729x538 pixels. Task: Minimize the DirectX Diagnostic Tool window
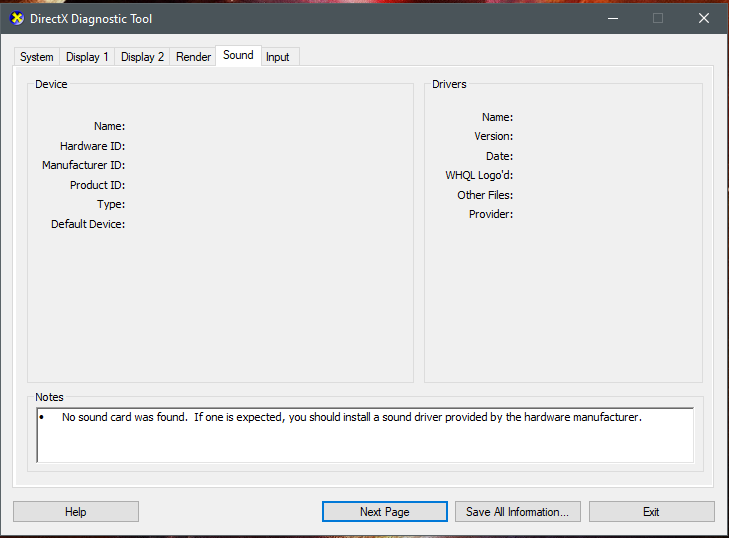(x=613, y=19)
